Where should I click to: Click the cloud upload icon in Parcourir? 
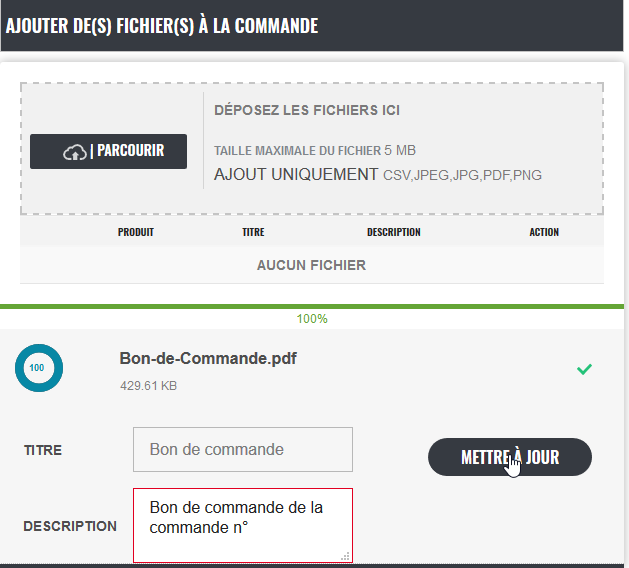75,152
